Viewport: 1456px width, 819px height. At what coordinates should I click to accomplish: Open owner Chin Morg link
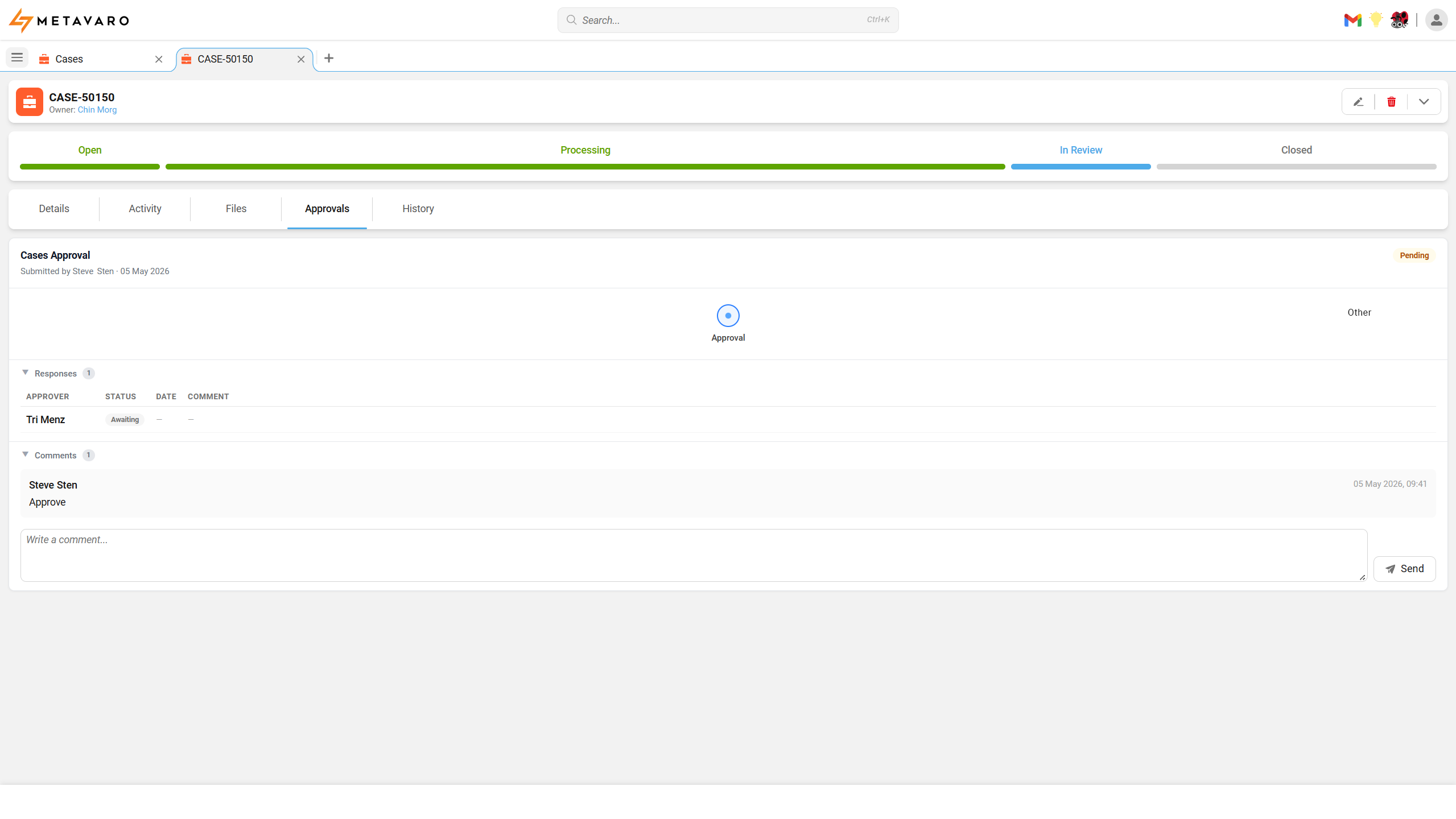[x=97, y=110]
